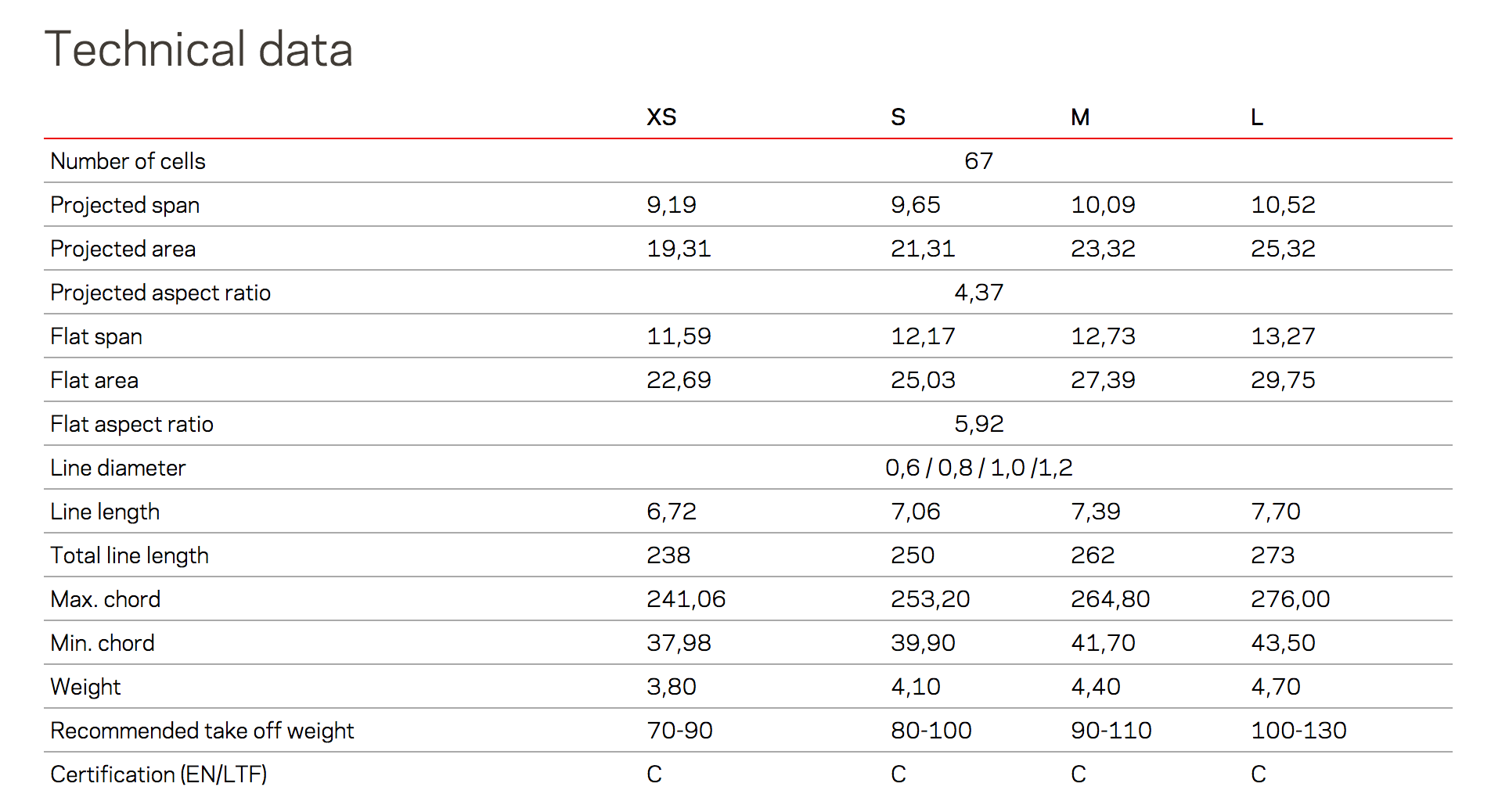The height and width of the screenshot is (812, 1509).
Task: Click the Flat area value 29,75
Action: point(1283,380)
